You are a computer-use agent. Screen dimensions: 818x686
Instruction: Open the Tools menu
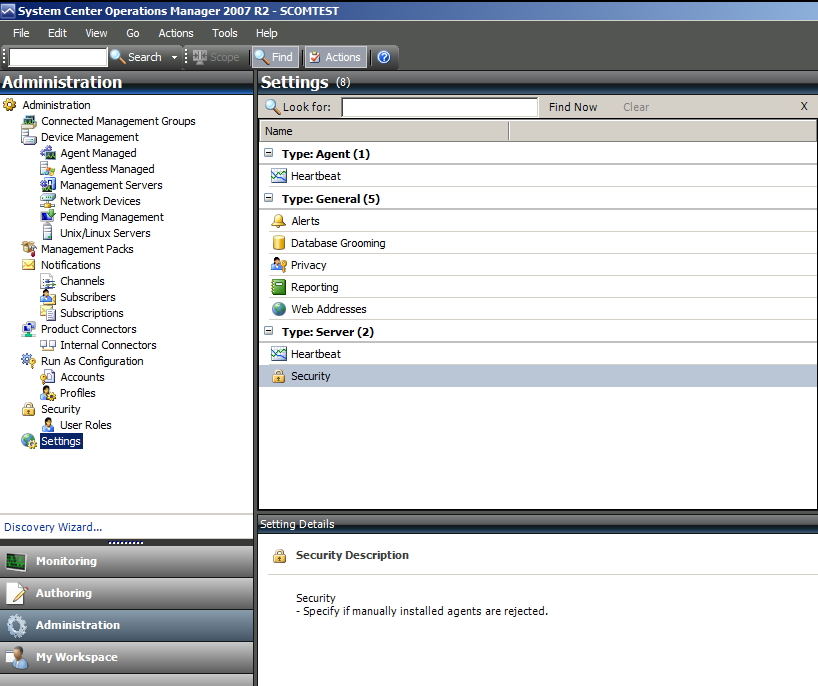(x=225, y=33)
